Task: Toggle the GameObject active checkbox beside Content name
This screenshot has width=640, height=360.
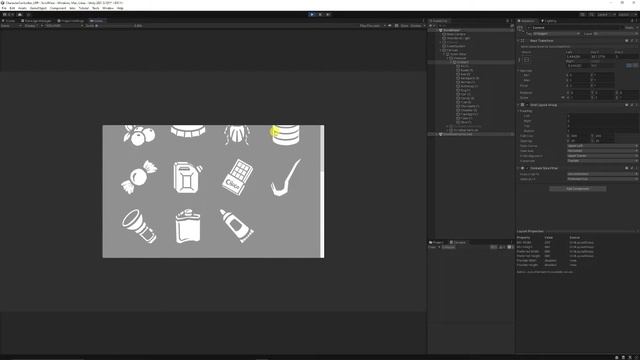Action: point(529,28)
